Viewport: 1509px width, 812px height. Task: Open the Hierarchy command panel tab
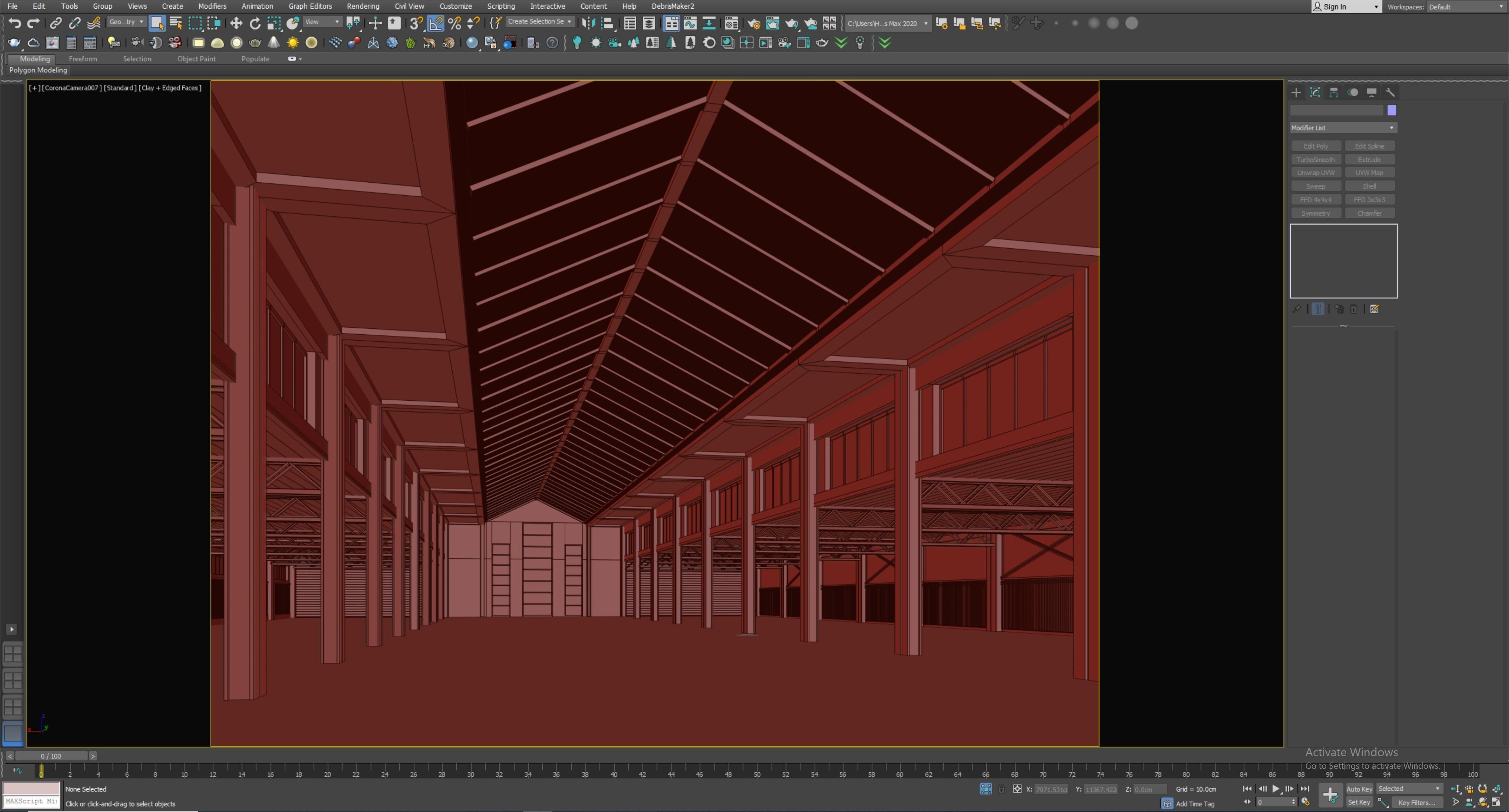1334,92
